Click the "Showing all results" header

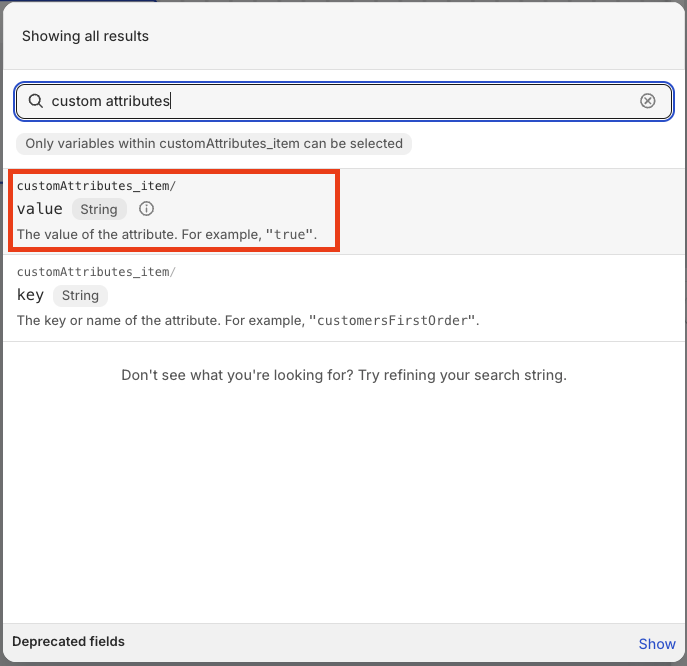[x=85, y=36]
